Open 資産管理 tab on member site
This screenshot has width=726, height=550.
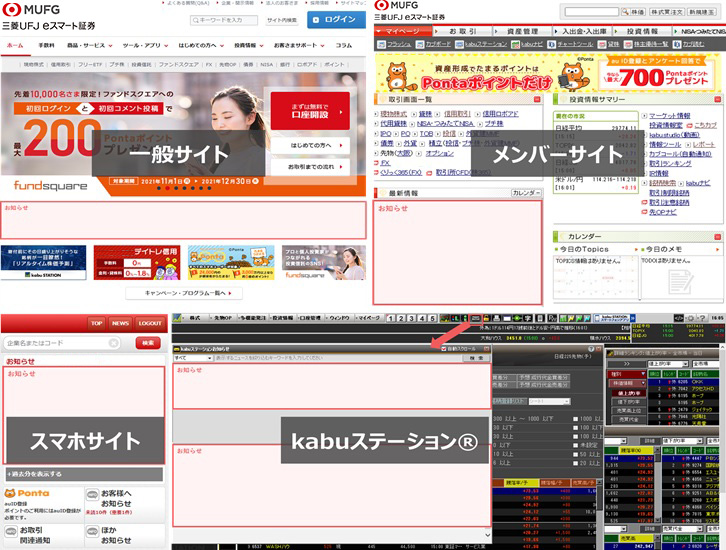[522, 31]
